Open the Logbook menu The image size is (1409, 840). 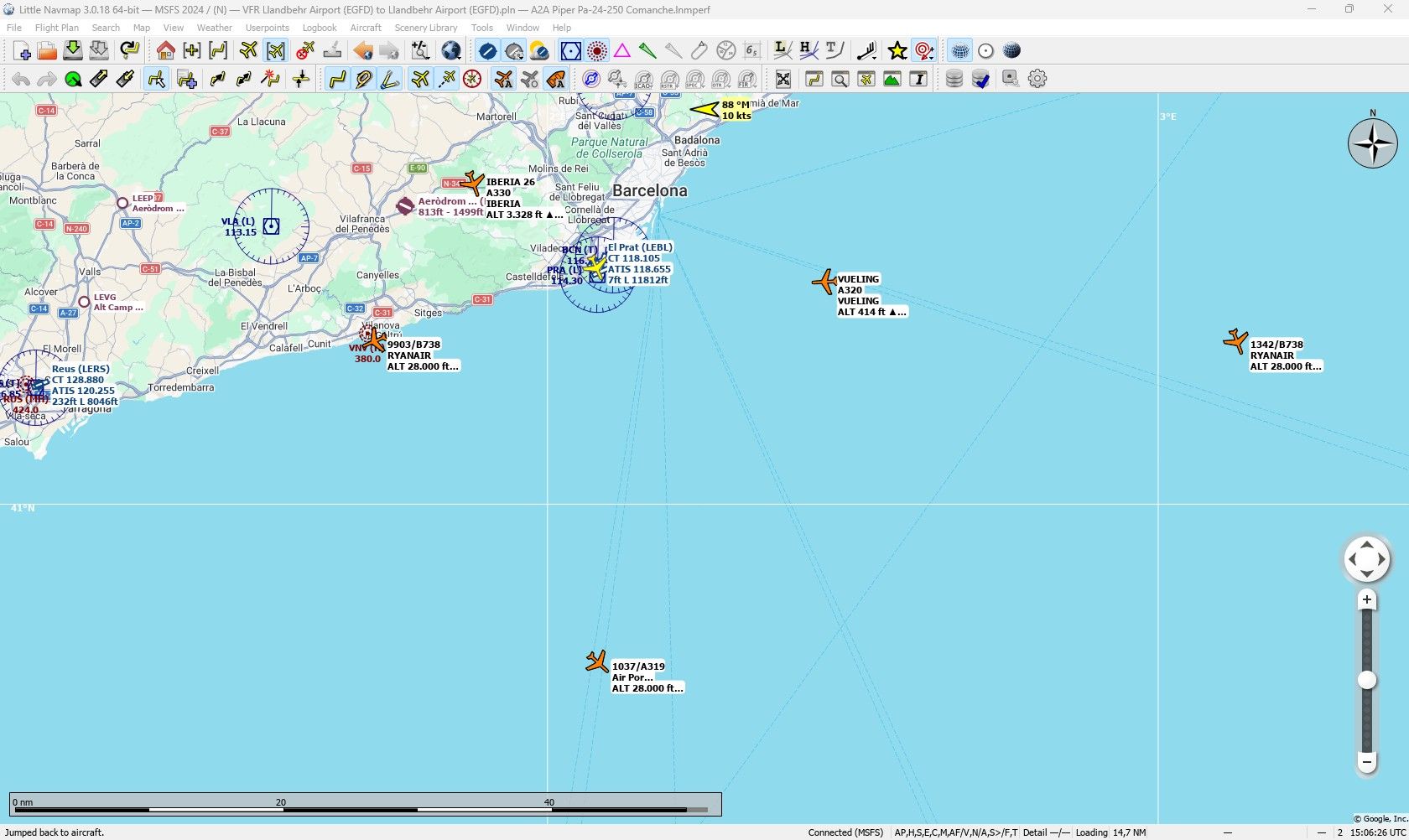(320, 28)
